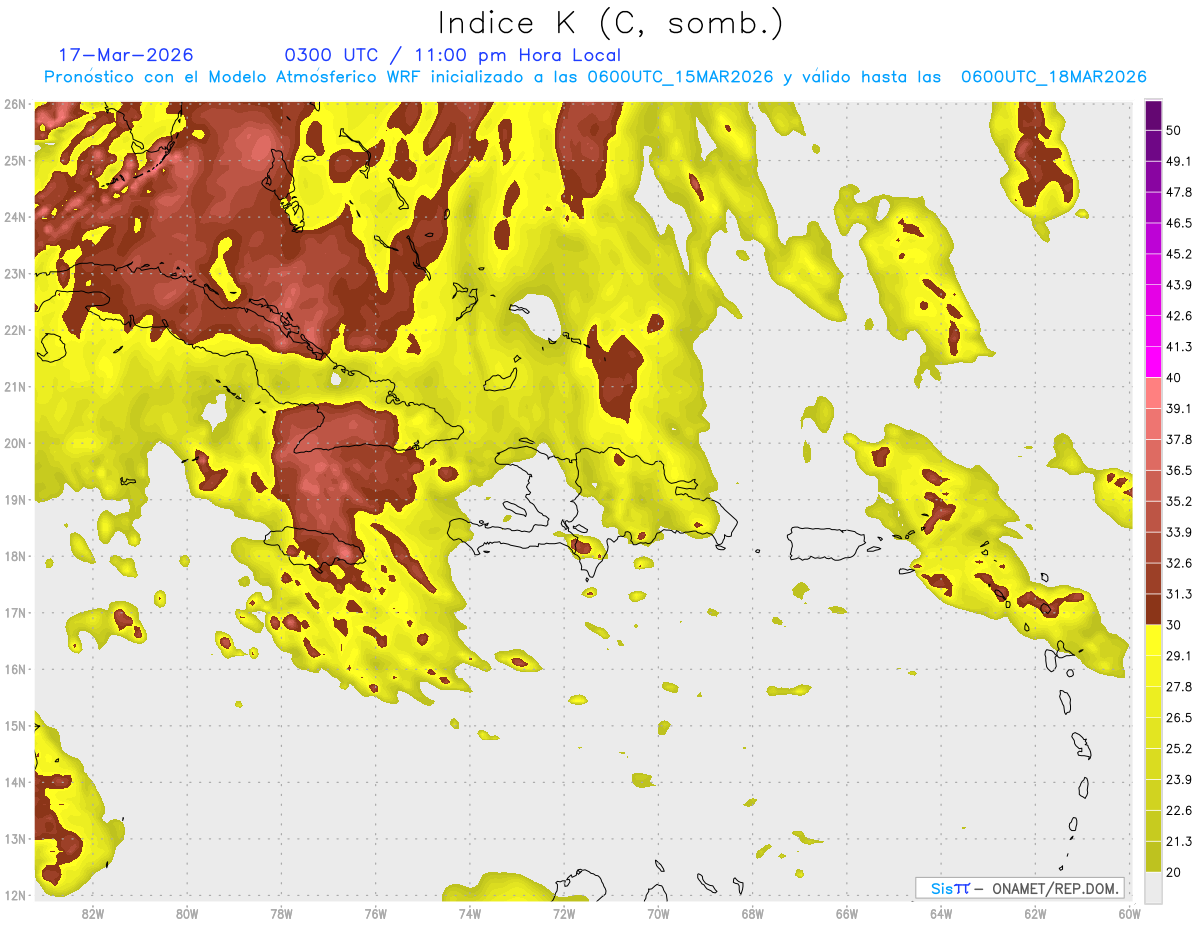Click the "42.6" color scale label
This screenshot has height=927, width=1200.
click(x=1179, y=316)
